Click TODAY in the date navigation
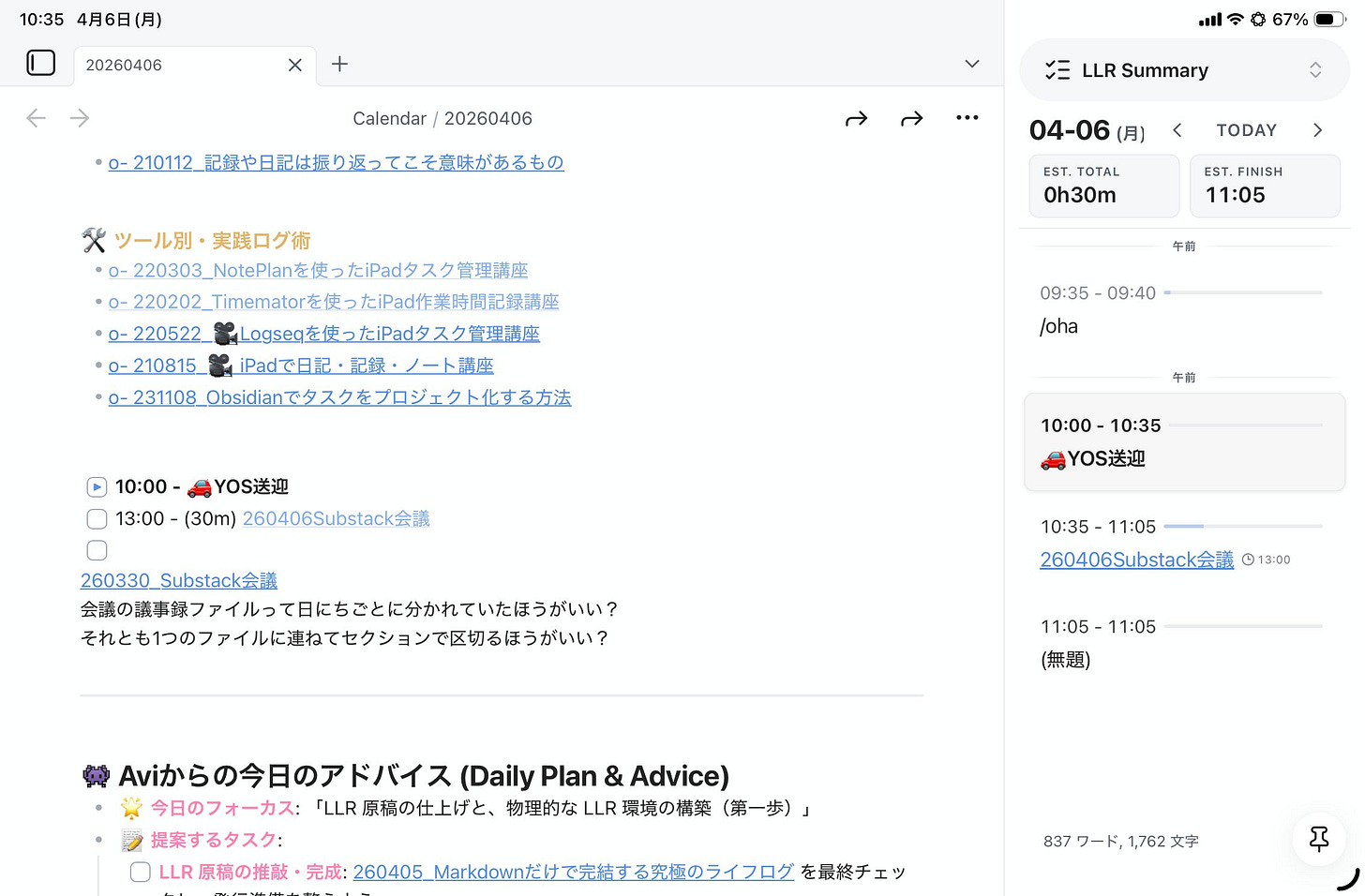Screen dimensions: 1365x896 [x=1246, y=129]
